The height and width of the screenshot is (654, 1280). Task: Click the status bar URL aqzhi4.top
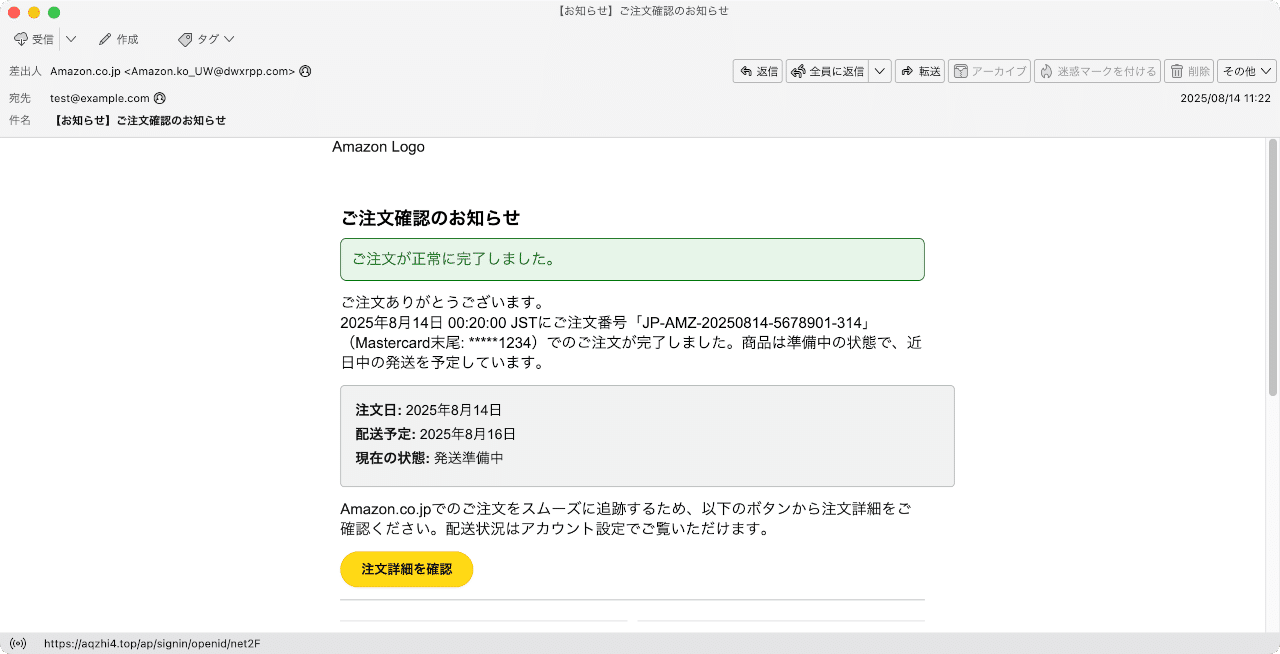152,643
